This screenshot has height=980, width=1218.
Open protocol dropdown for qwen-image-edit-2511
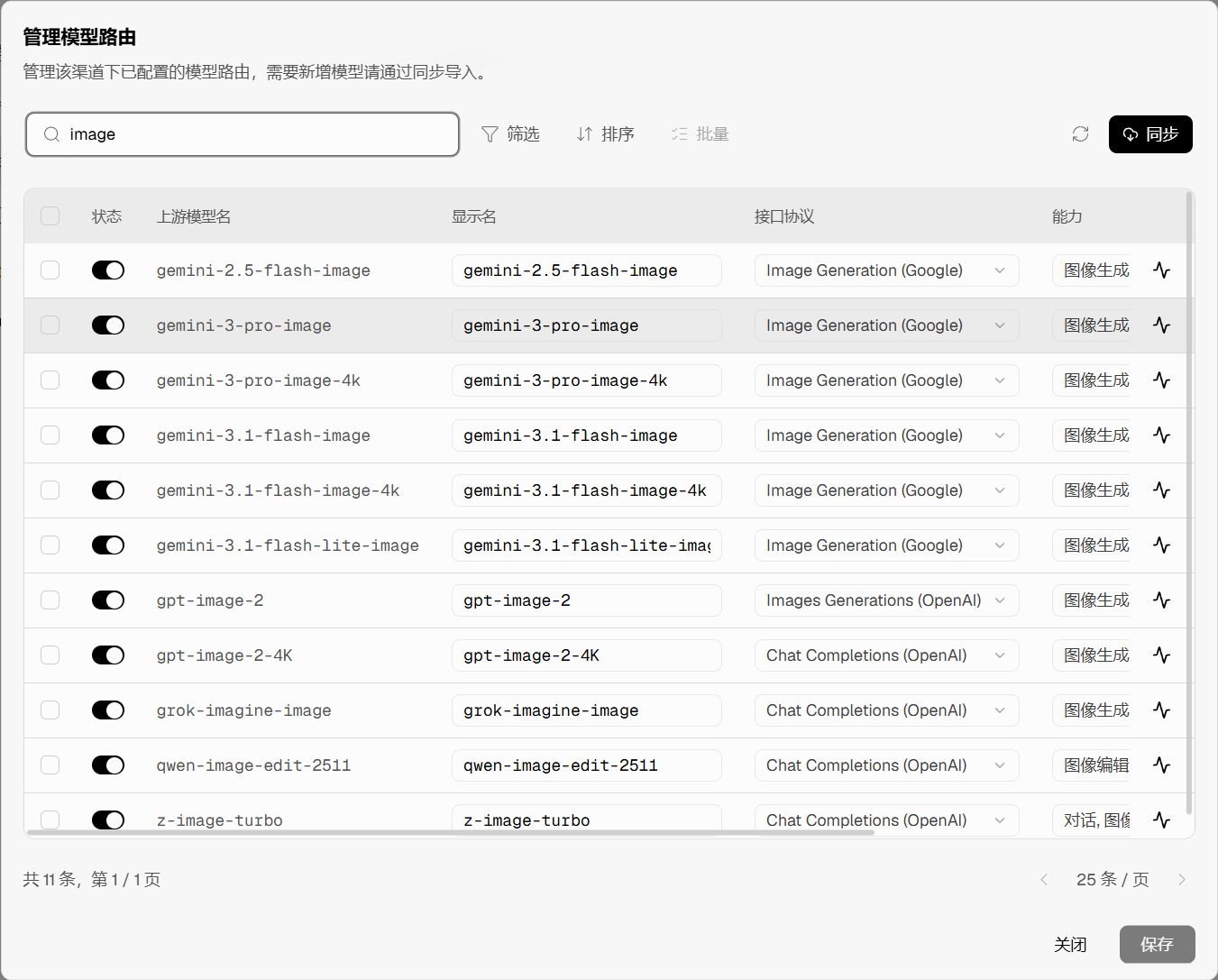887,765
